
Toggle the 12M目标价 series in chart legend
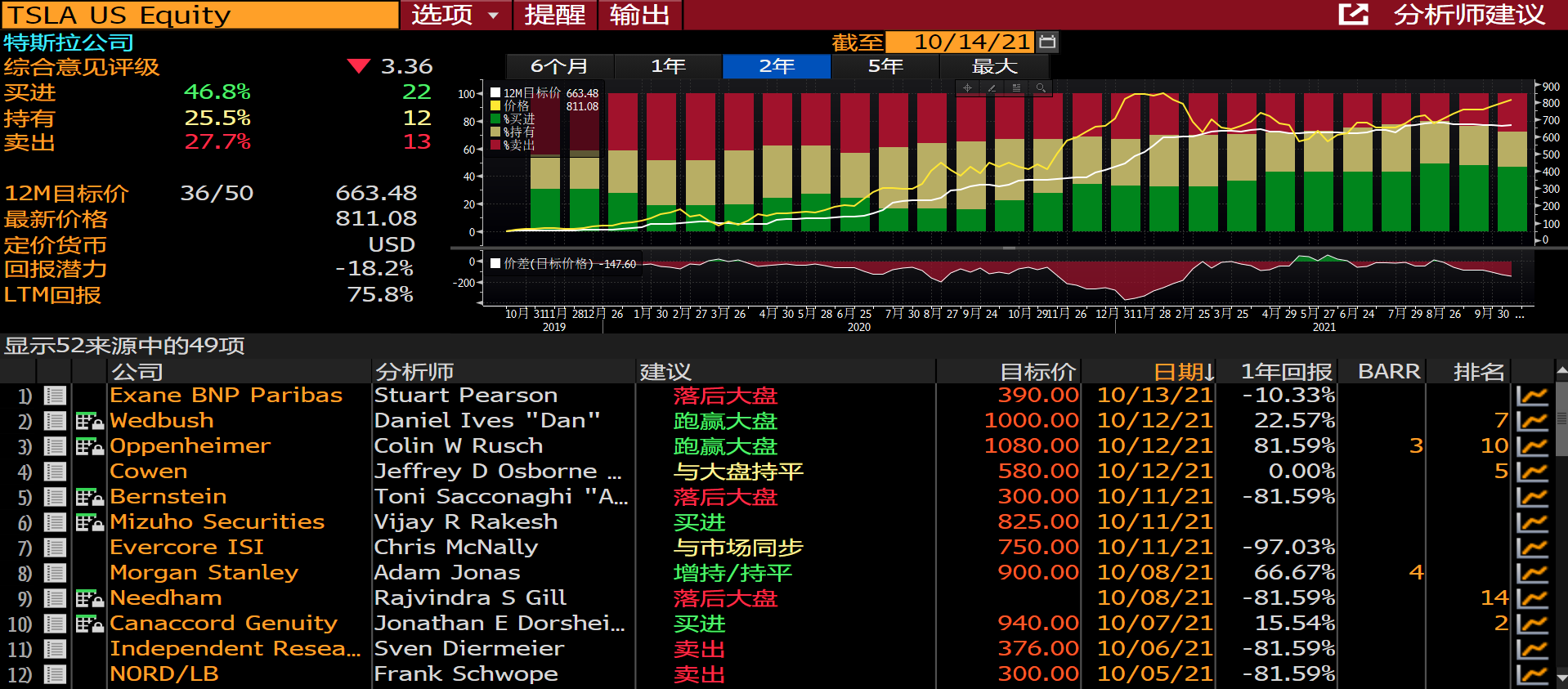click(495, 93)
